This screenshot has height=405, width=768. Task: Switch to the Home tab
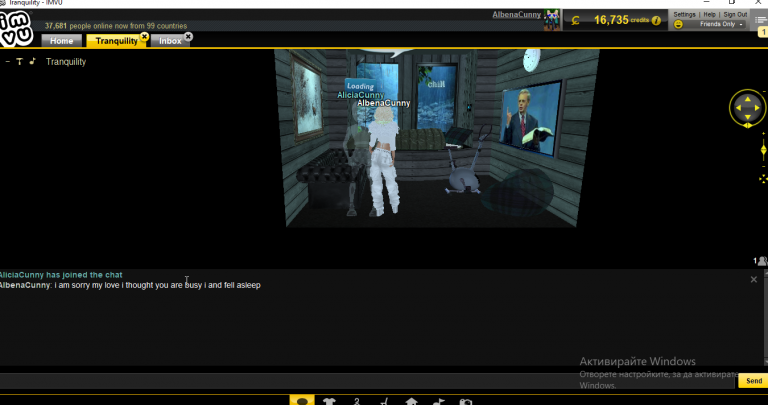[x=61, y=41]
